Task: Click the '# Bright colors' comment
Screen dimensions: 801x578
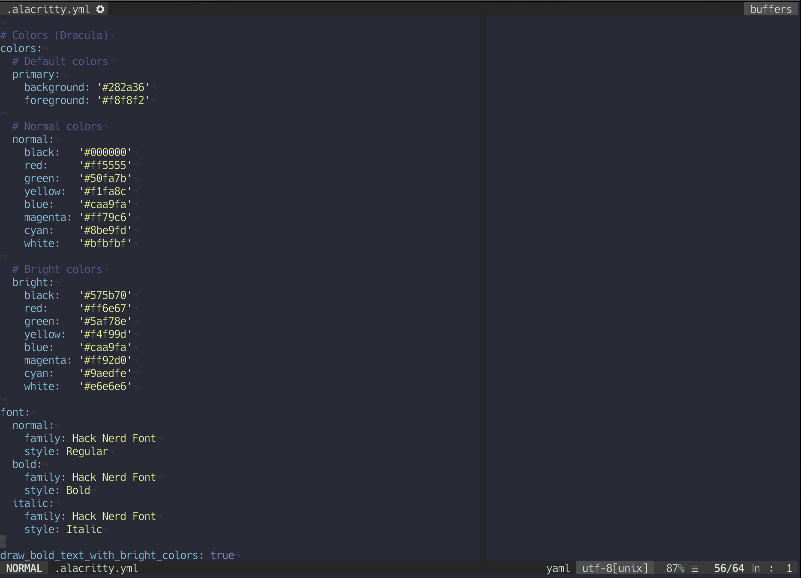Action: 57,269
